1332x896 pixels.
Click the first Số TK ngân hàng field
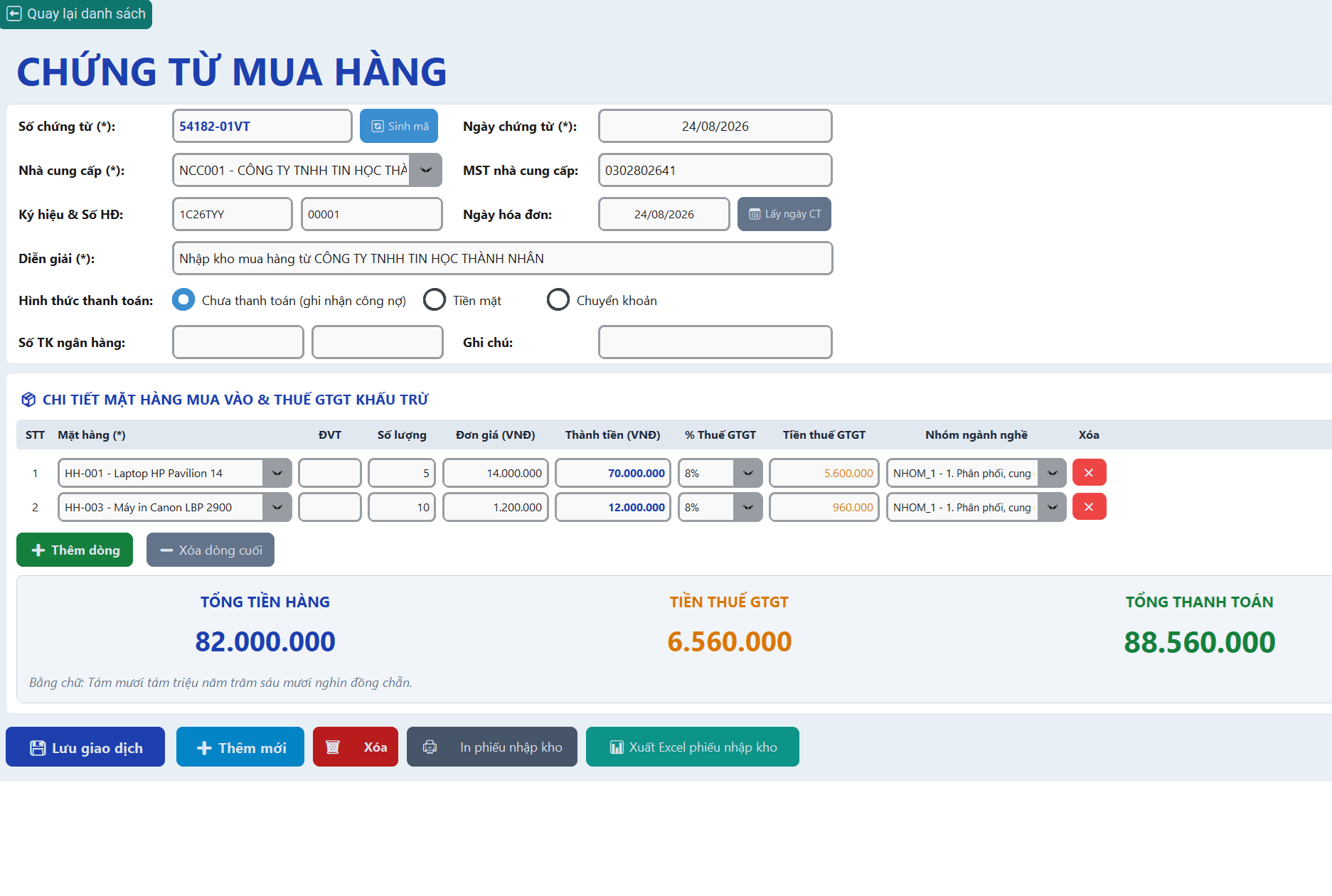(238, 342)
